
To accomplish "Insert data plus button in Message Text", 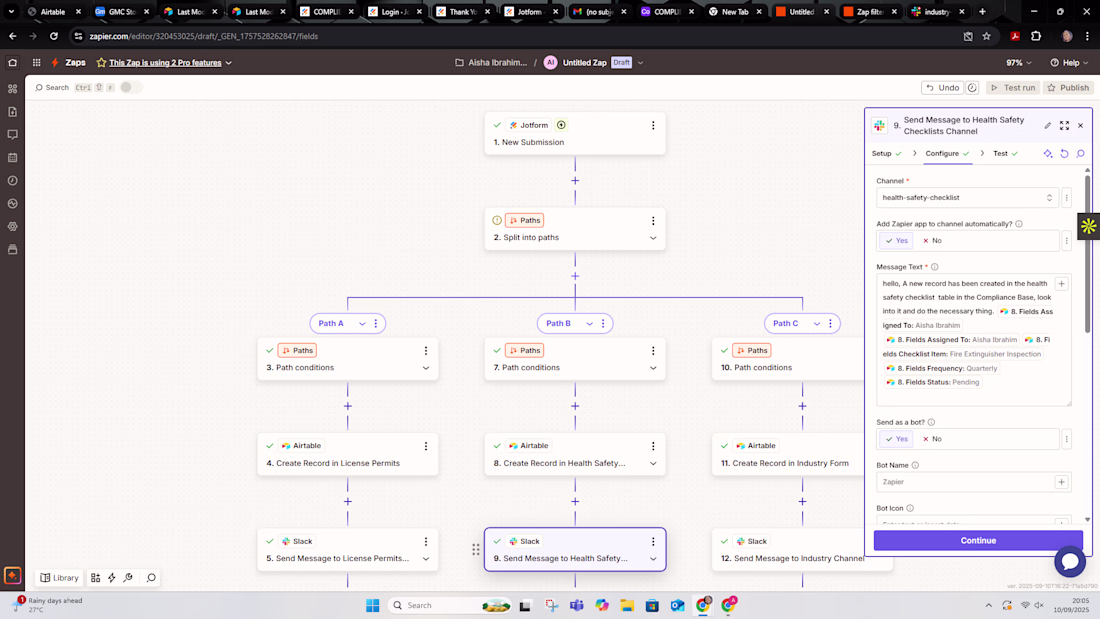I will pyautogui.click(x=1061, y=284).
